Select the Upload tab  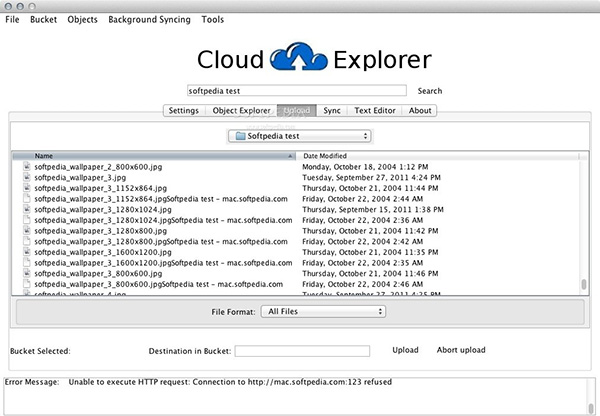[x=297, y=111]
